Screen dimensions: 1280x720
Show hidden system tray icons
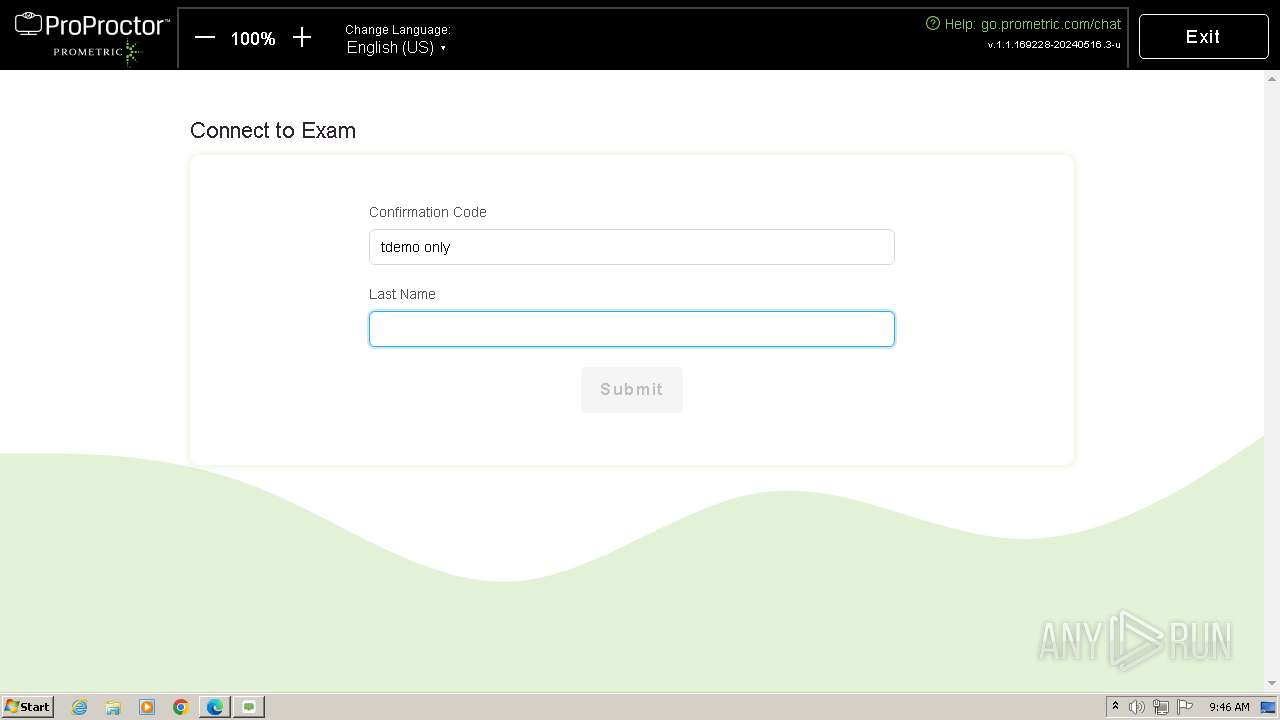click(x=1115, y=707)
